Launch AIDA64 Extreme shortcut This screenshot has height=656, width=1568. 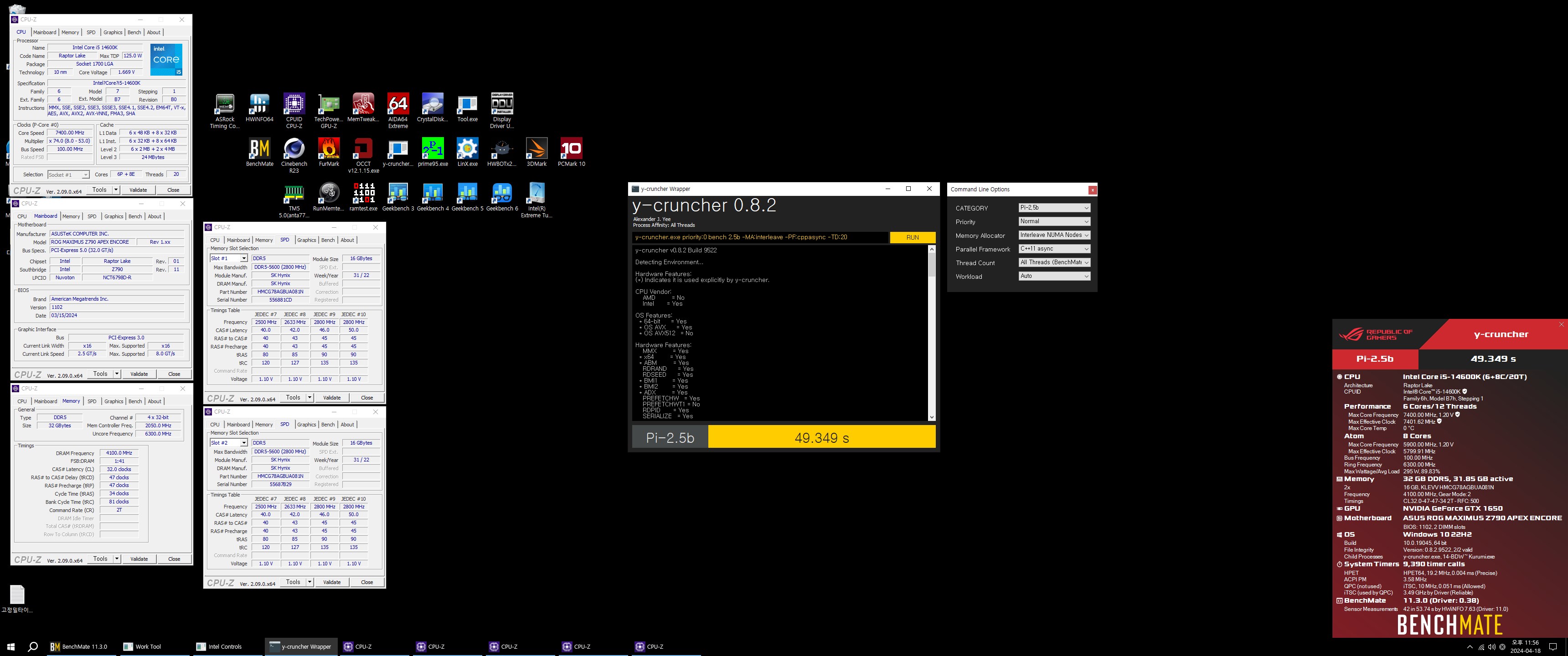398,111
